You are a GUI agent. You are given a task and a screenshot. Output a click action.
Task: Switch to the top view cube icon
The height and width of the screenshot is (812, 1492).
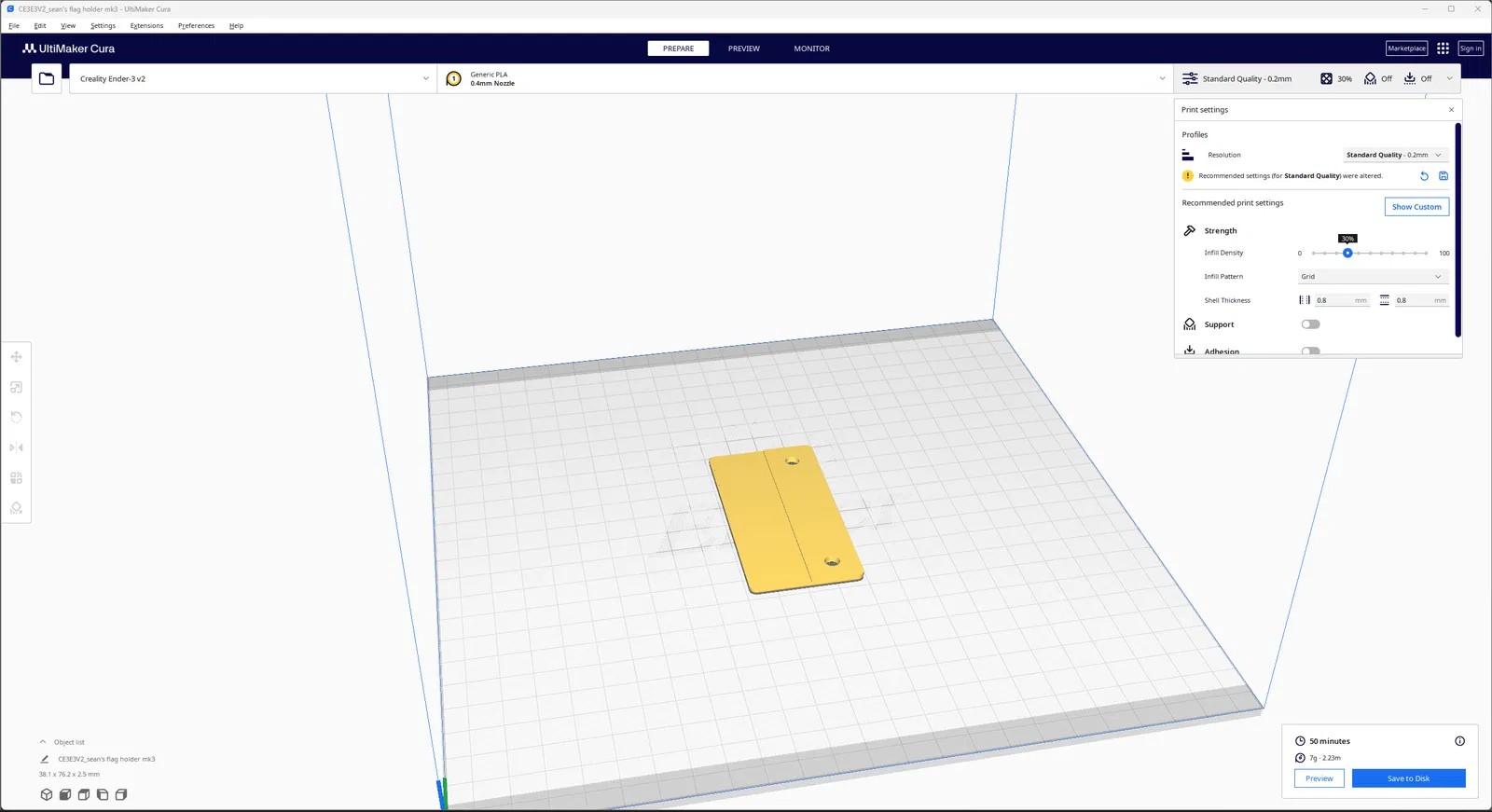[x=84, y=794]
